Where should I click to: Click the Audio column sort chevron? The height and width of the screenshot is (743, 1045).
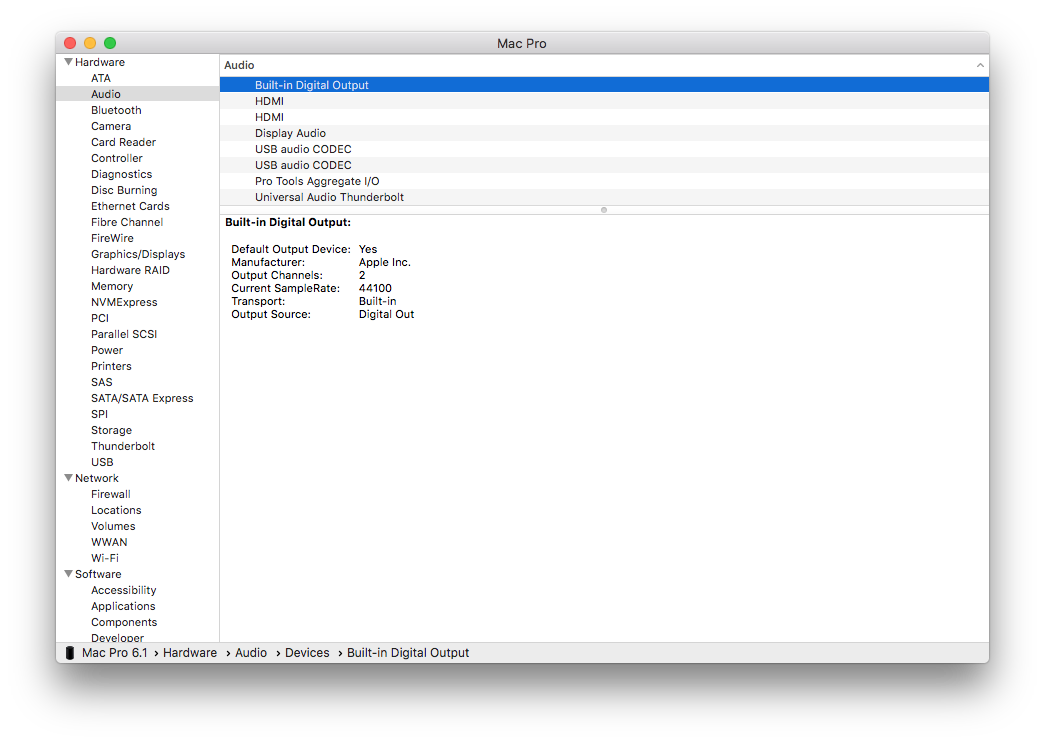pyautogui.click(x=980, y=65)
